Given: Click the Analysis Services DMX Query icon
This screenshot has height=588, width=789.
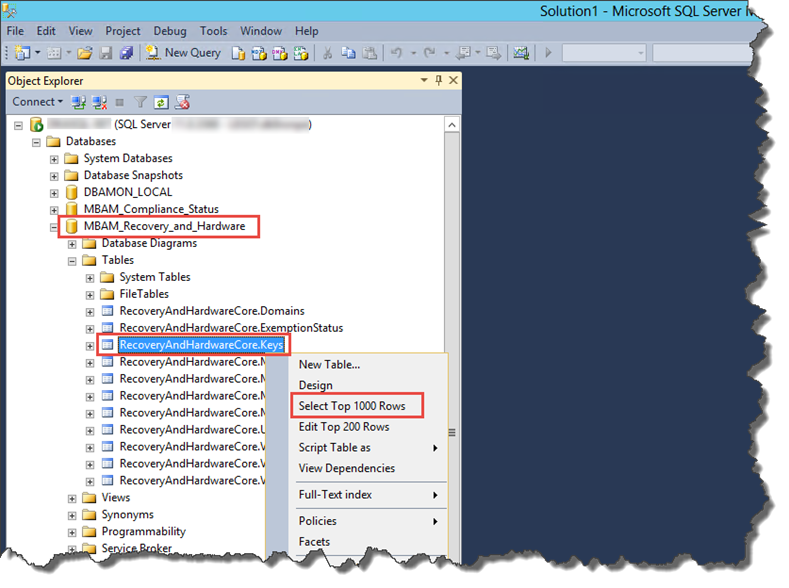Looking at the screenshot, I should point(280,53).
